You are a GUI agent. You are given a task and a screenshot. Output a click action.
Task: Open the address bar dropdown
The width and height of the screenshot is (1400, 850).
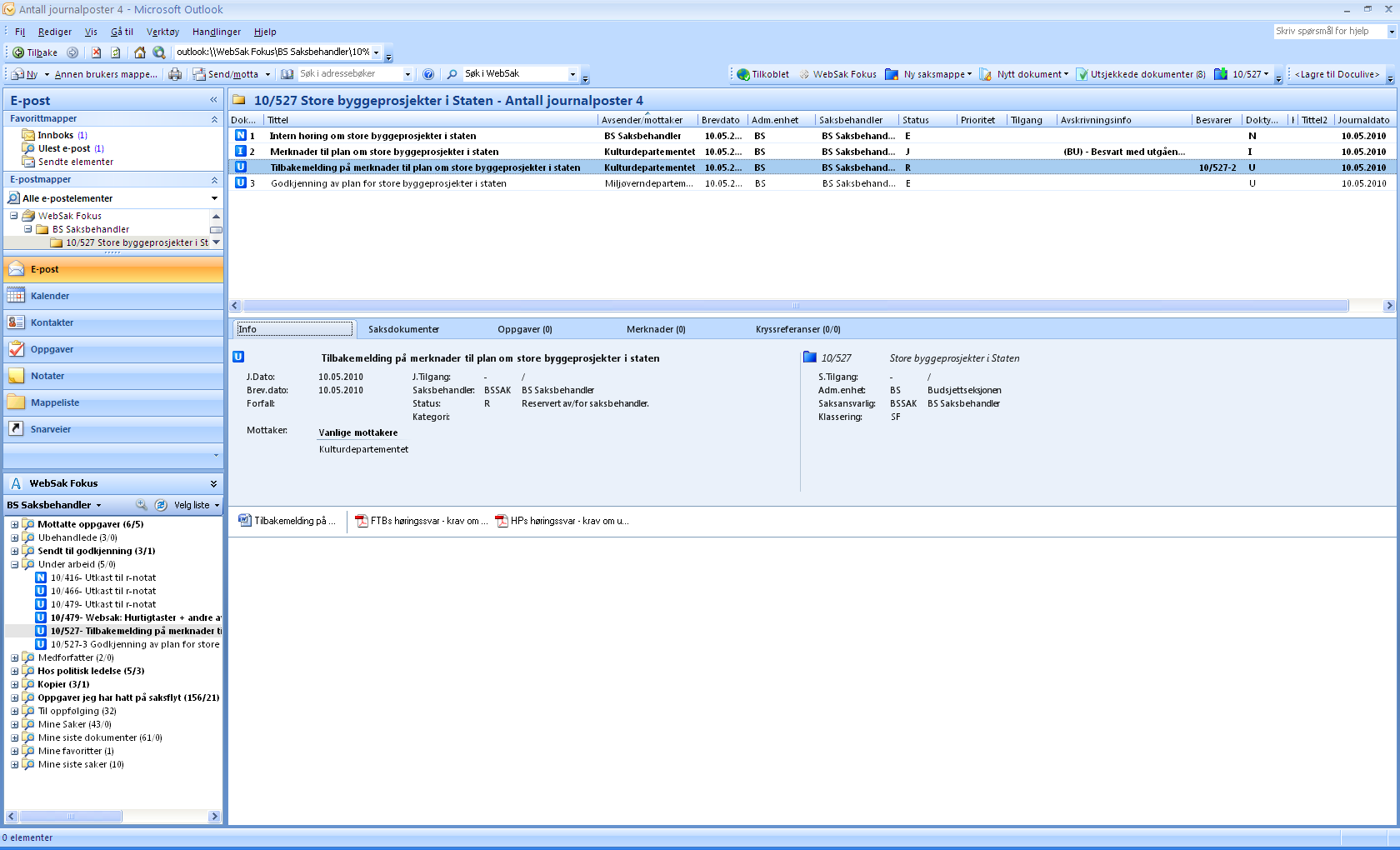point(376,52)
